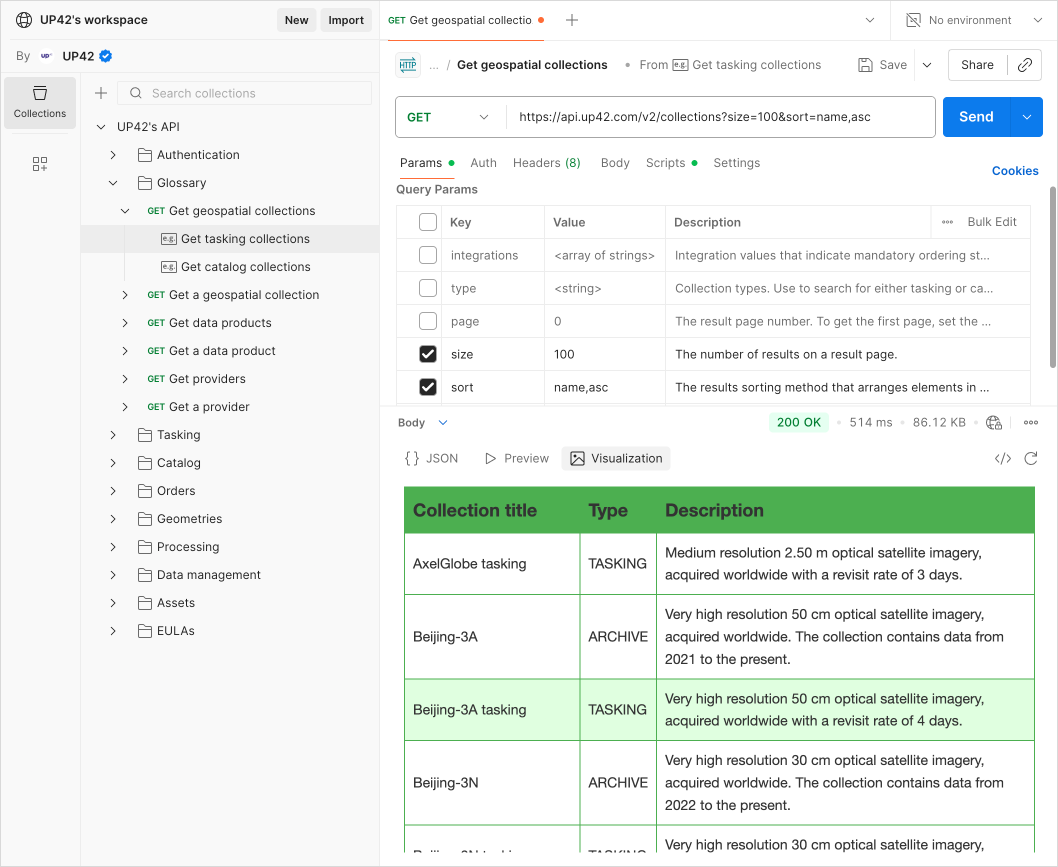Enable the integrations parameter checkbox

click(428, 255)
